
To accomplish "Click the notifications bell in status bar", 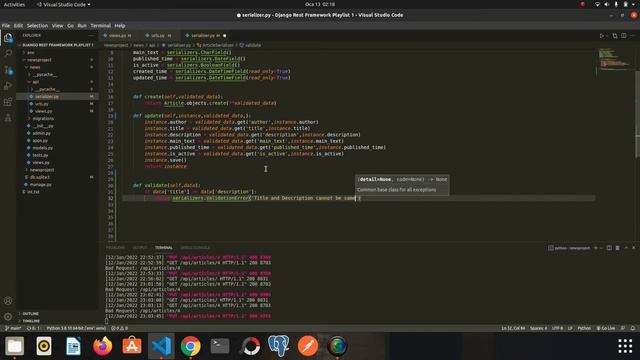I will point(633,328).
